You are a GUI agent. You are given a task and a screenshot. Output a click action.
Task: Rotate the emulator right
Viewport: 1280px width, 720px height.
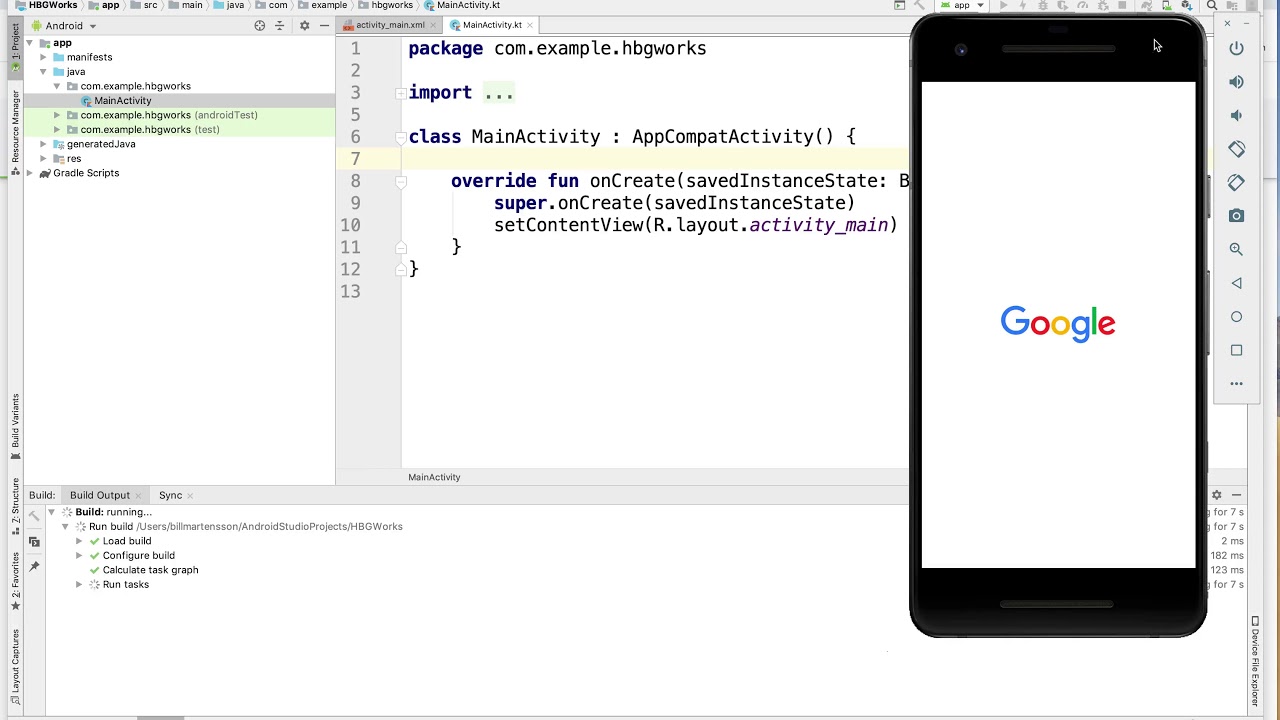pyautogui.click(x=1237, y=182)
